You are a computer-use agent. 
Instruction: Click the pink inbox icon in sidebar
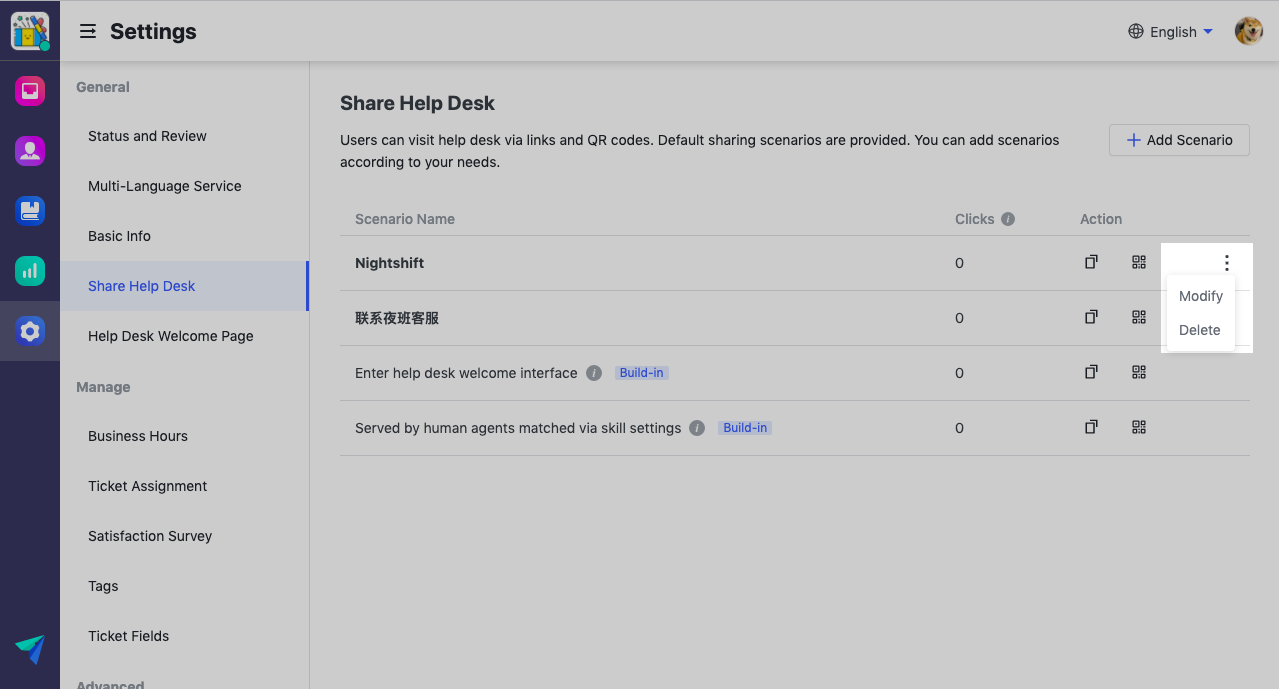30,92
